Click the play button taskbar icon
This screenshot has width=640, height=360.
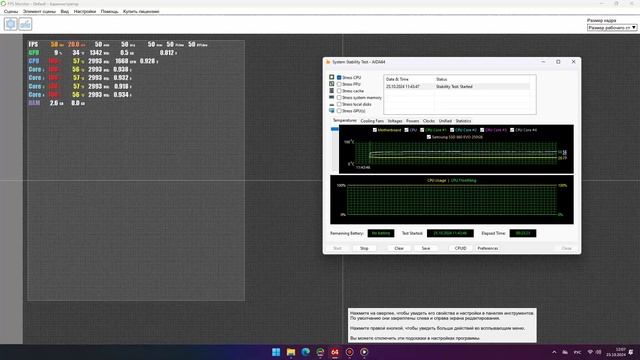click(x=364, y=352)
